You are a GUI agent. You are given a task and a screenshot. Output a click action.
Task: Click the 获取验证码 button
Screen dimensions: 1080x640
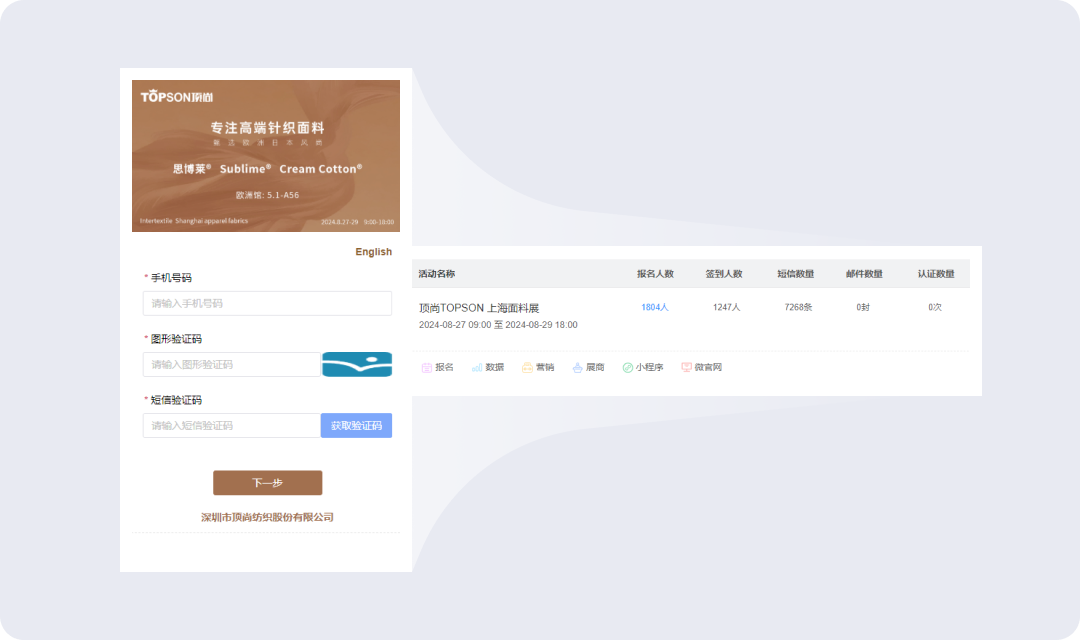[356, 426]
